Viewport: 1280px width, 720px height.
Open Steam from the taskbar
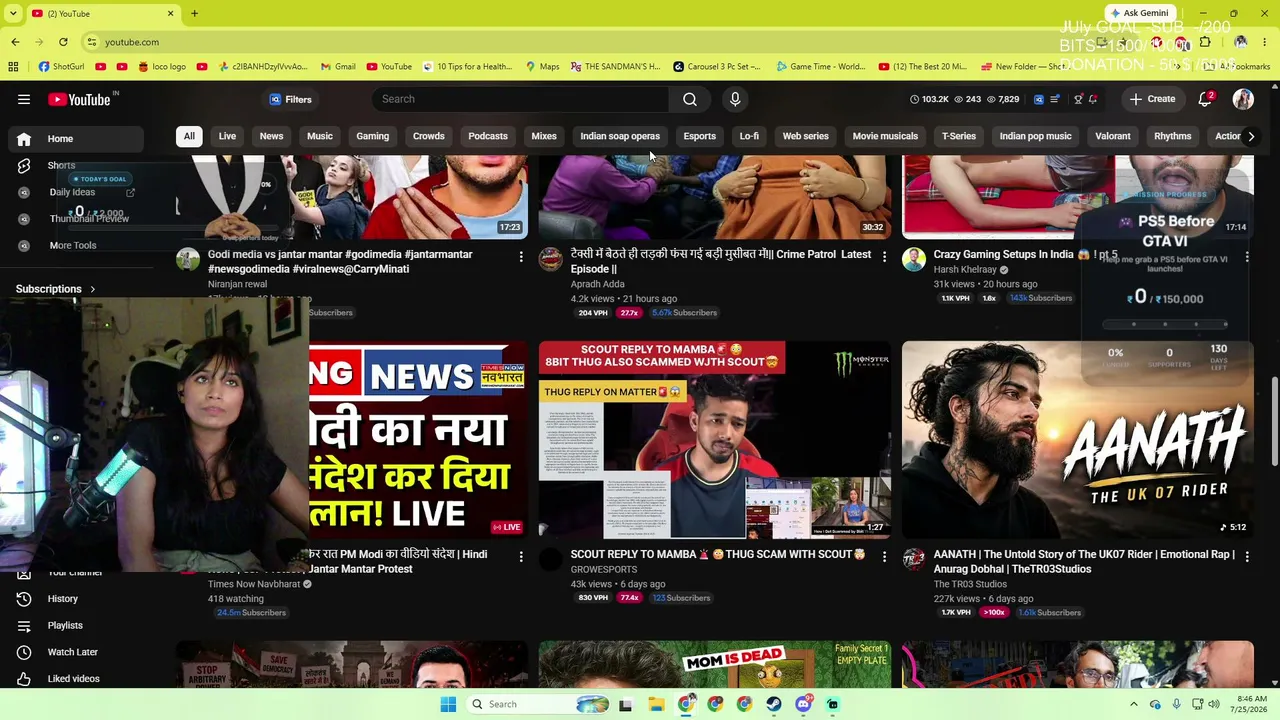[774, 704]
